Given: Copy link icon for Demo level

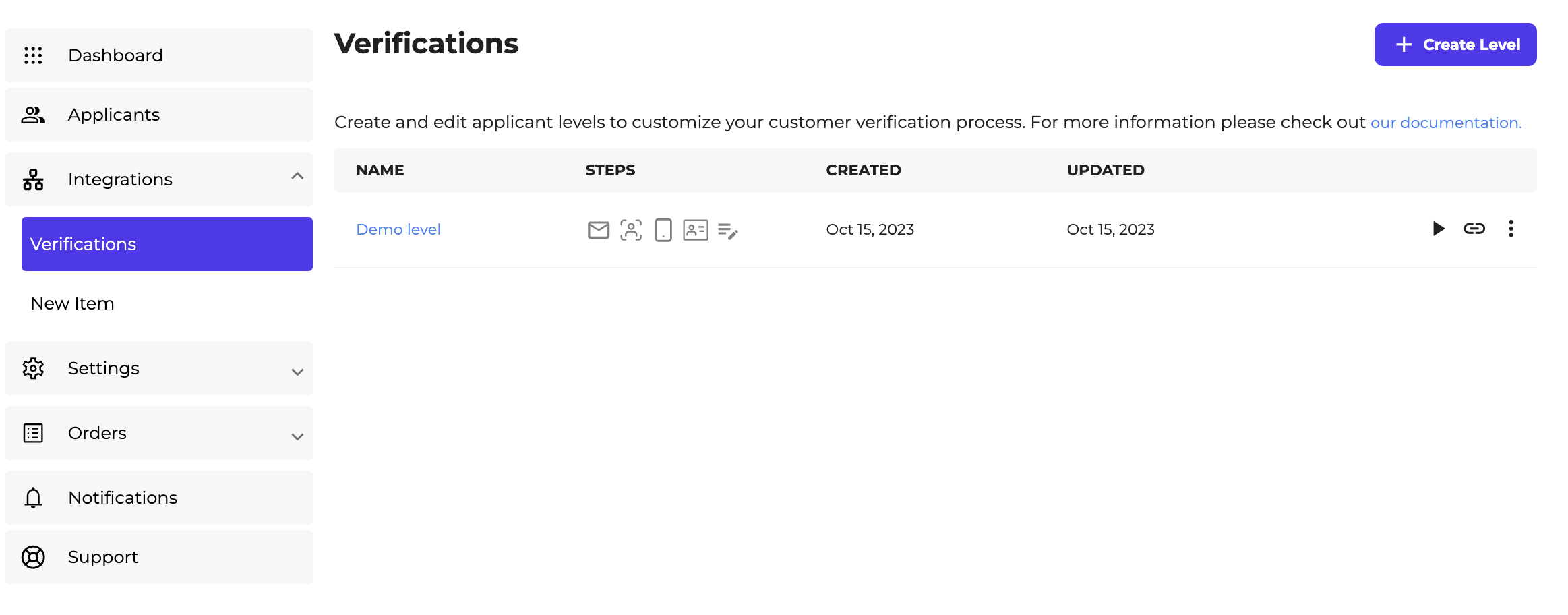Looking at the screenshot, I should 1474,229.
